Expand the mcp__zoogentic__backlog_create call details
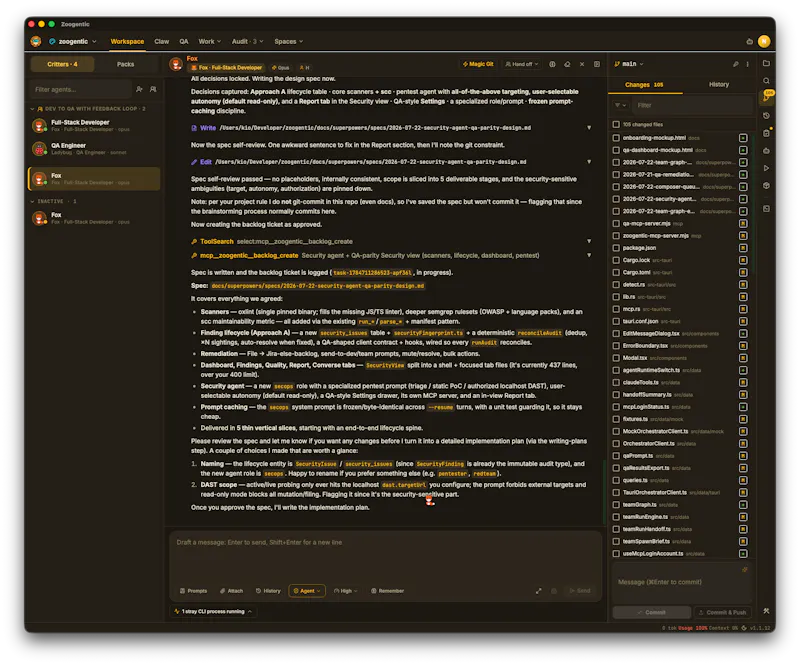The image size is (800, 665). (x=589, y=256)
